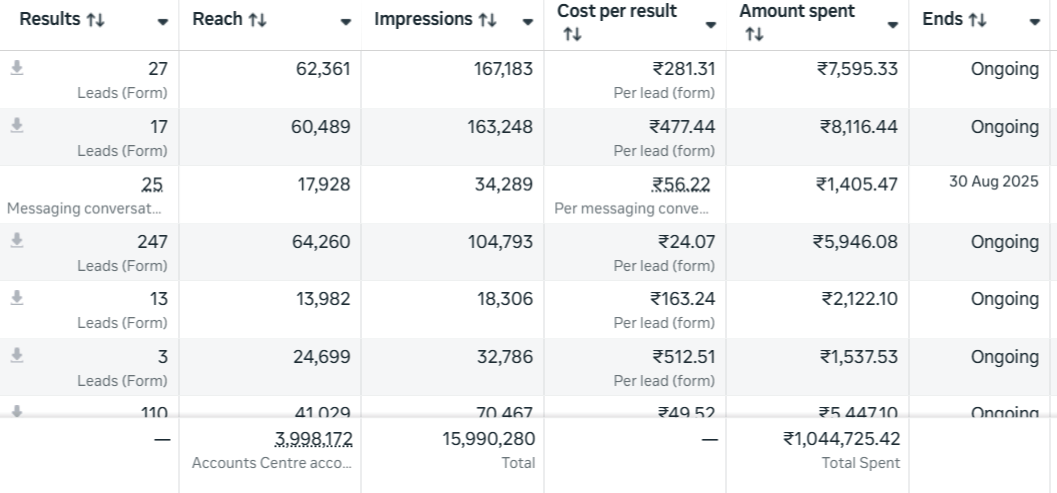Sort by Cost per result arrows icon
Viewport: 1057px width, 493px height.
click(572, 35)
